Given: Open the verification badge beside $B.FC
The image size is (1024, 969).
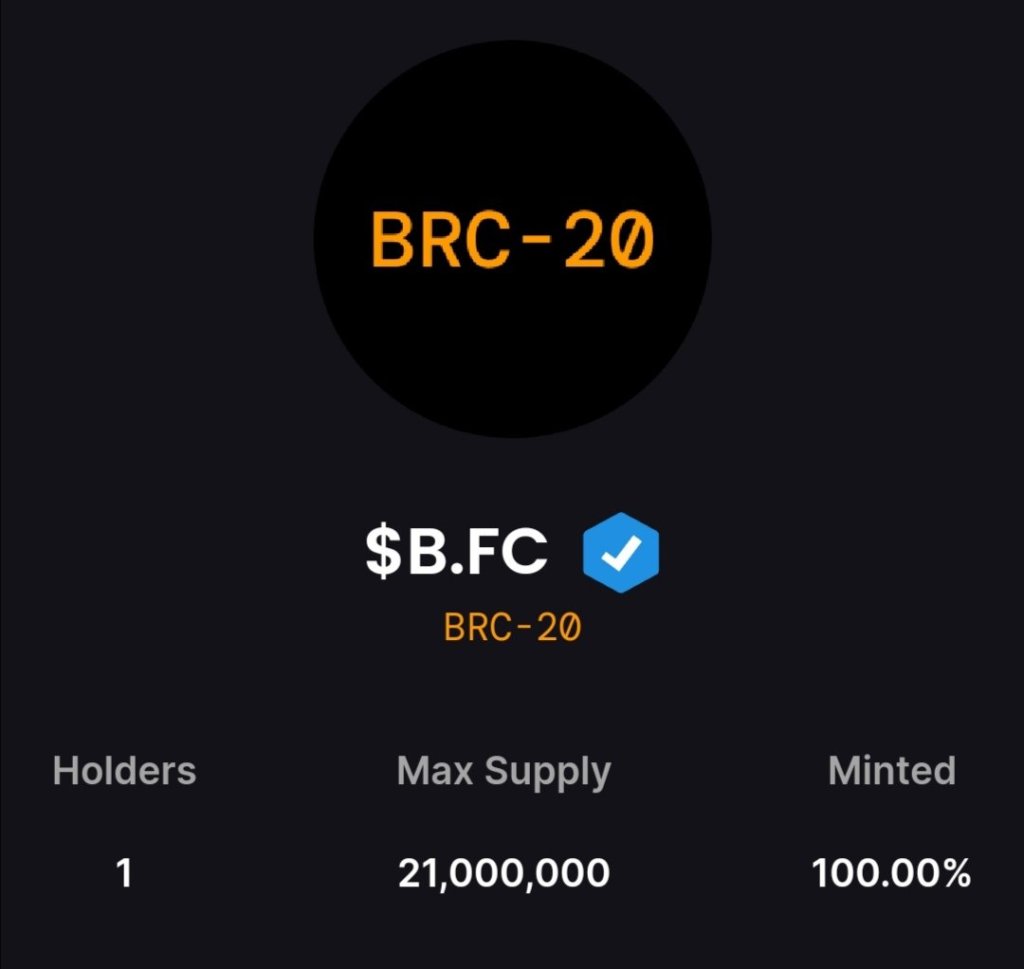Looking at the screenshot, I should click(x=621, y=552).
